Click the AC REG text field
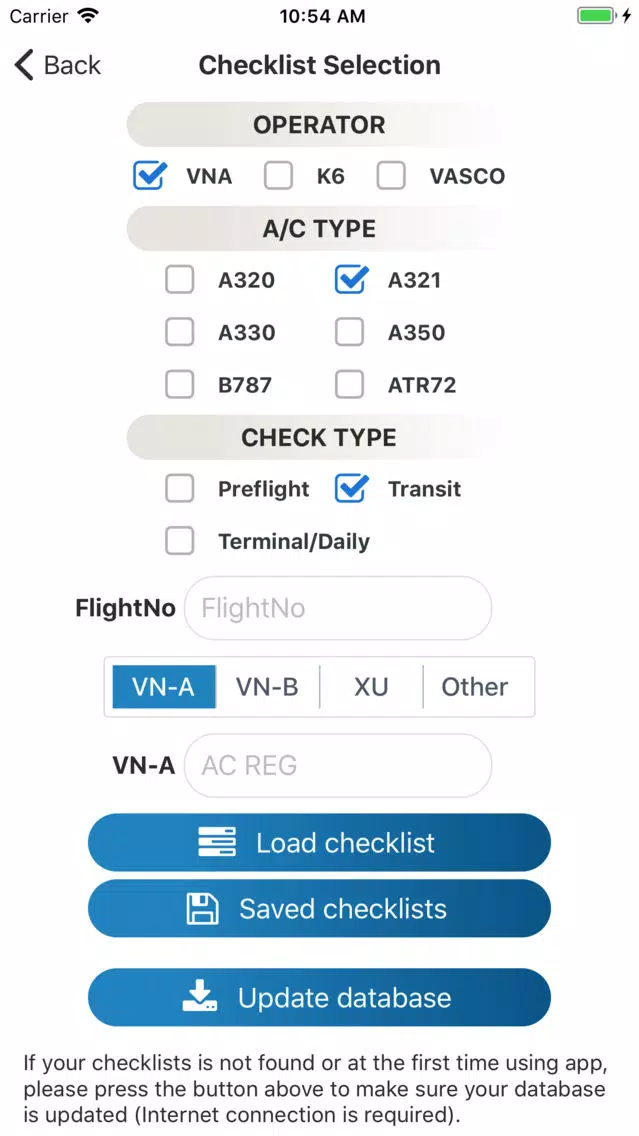Image resolution: width=639 pixels, height=1136 pixels. [338, 765]
